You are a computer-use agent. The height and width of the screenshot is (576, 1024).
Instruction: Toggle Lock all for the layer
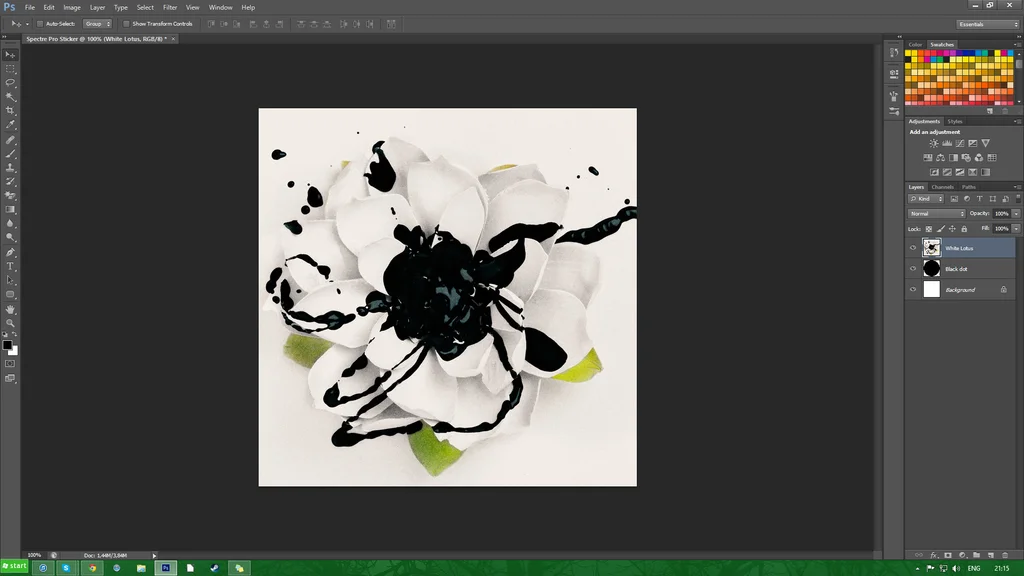[x=964, y=229]
